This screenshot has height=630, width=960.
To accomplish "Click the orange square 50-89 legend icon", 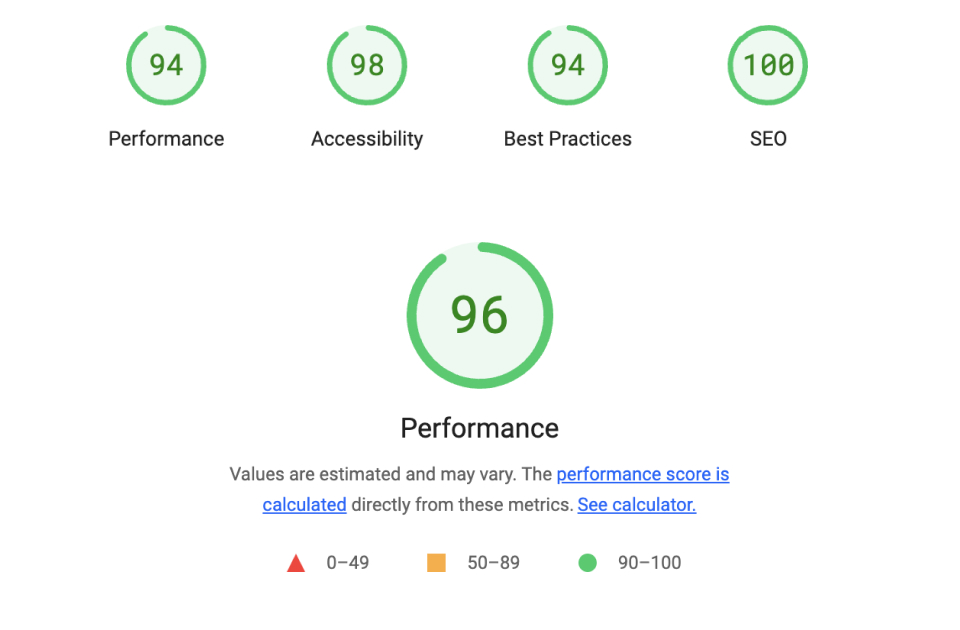I will point(436,562).
